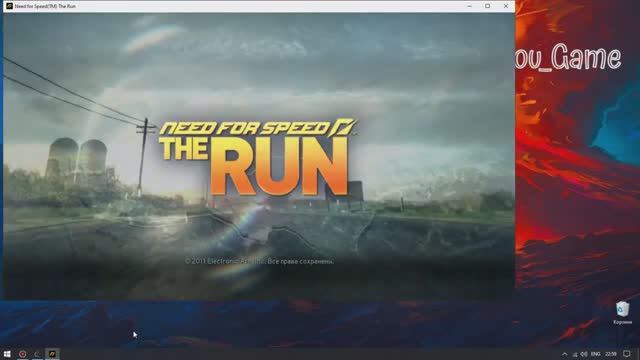This screenshot has height=360, width=640.
Task: Show hidden system tray icons
Action: click(x=564, y=354)
